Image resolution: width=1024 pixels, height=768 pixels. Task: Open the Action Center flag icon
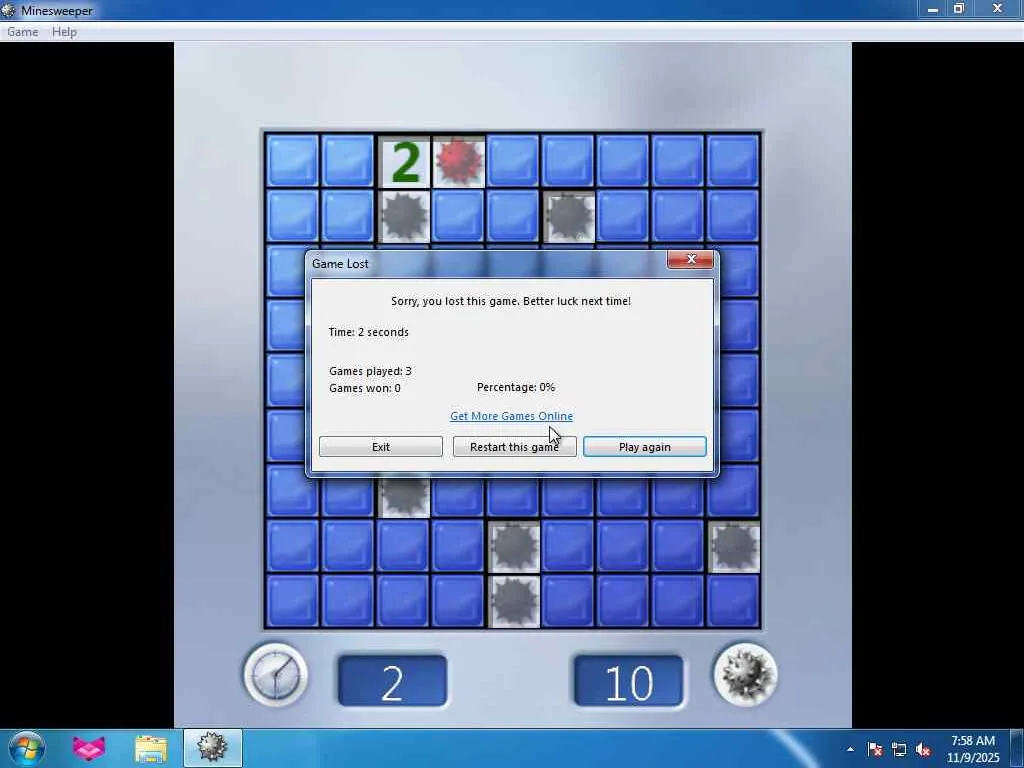[875, 749]
